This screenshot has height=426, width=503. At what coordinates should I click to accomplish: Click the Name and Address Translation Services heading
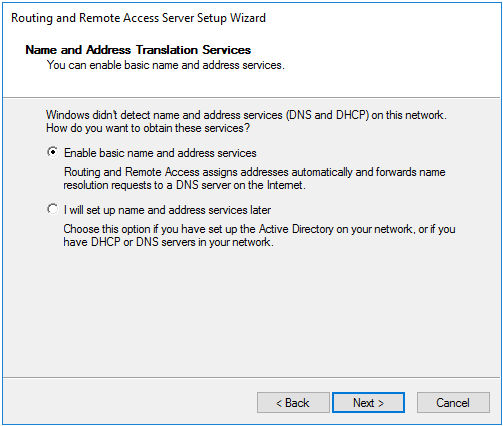[x=138, y=50]
